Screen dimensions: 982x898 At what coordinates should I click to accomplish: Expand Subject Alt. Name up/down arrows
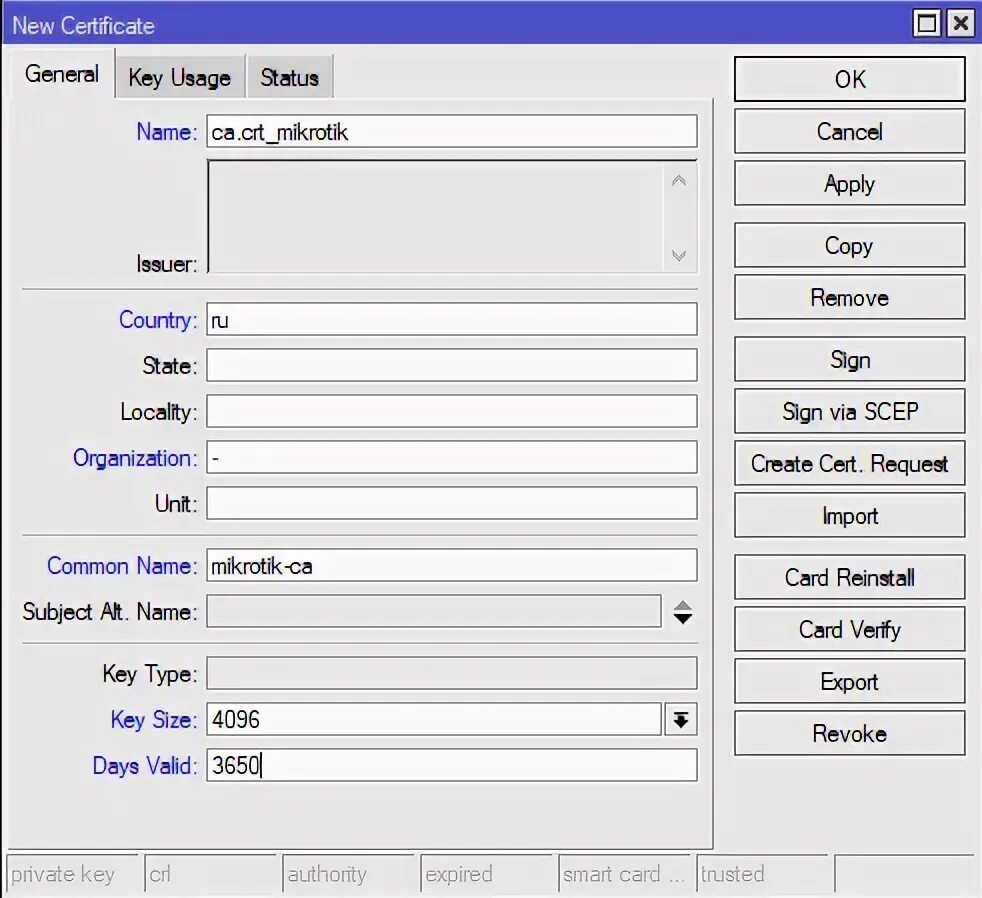pyautogui.click(x=683, y=612)
